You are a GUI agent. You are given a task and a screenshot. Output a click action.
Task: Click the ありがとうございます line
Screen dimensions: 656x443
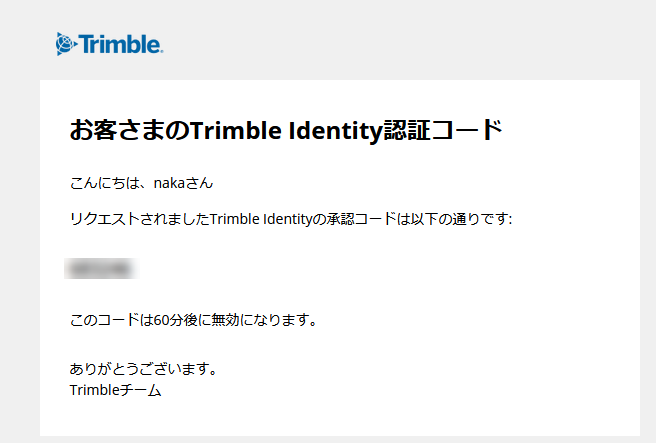(143, 369)
